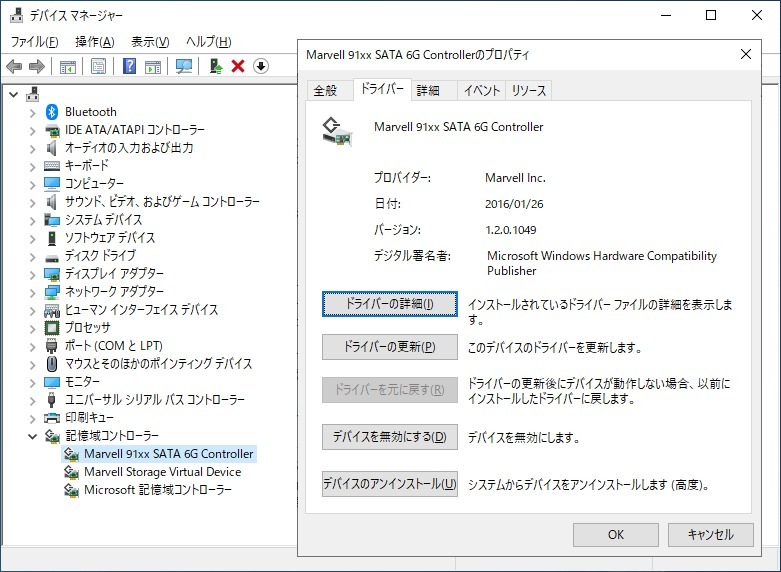Click the ディスプレイ アダプター icon
The height and width of the screenshot is (572, 781).
[x=52, y=274]
